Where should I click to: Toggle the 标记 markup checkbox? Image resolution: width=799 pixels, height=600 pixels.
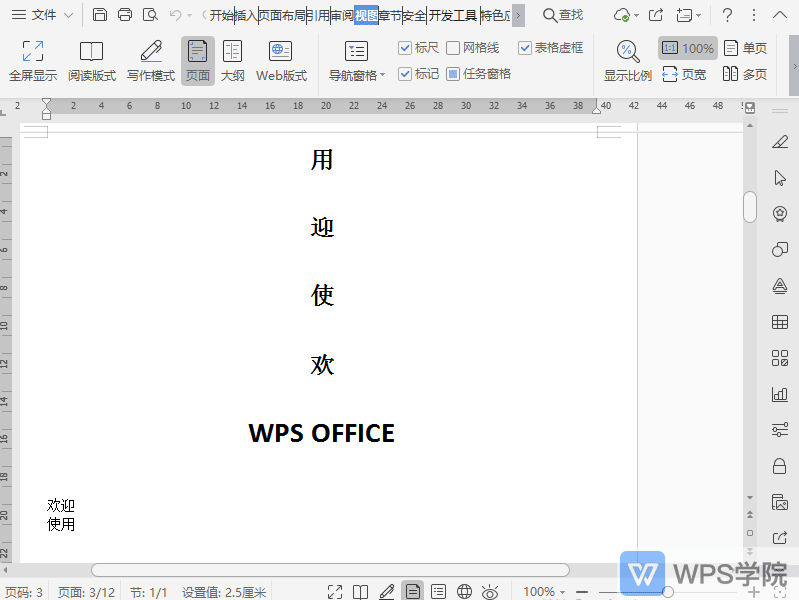pyautogui.click(x=418, y=74)
